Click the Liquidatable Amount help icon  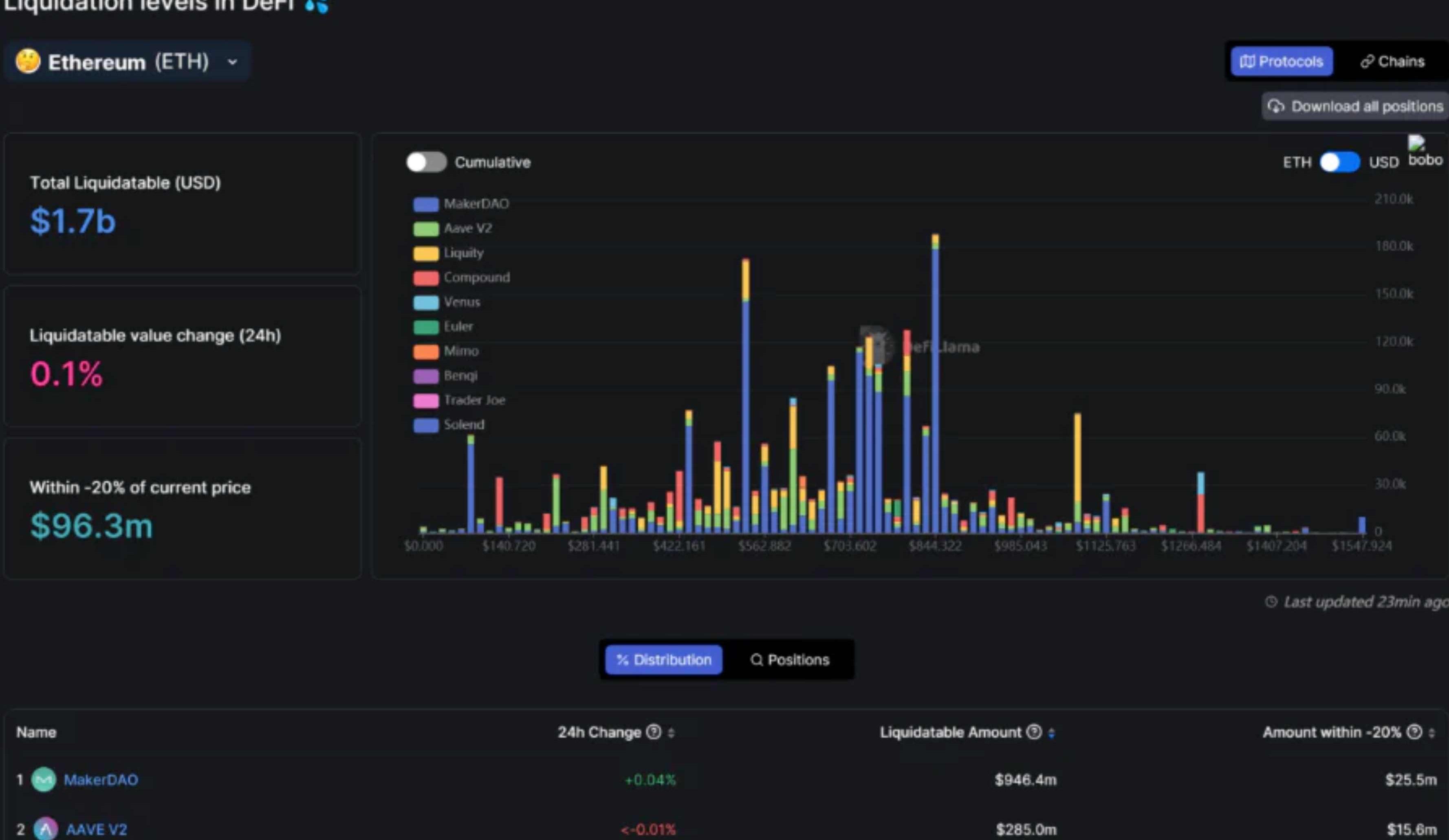pos(1034,732)
